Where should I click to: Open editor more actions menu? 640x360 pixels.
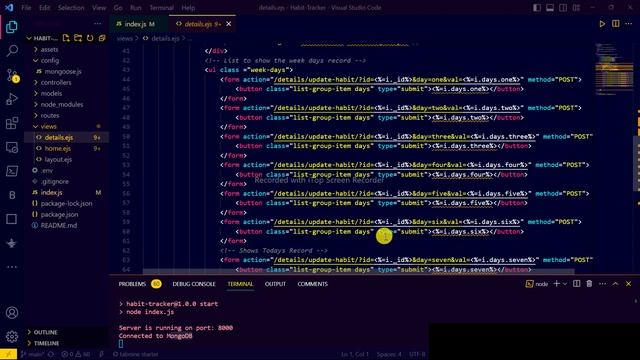click(629, 24)
